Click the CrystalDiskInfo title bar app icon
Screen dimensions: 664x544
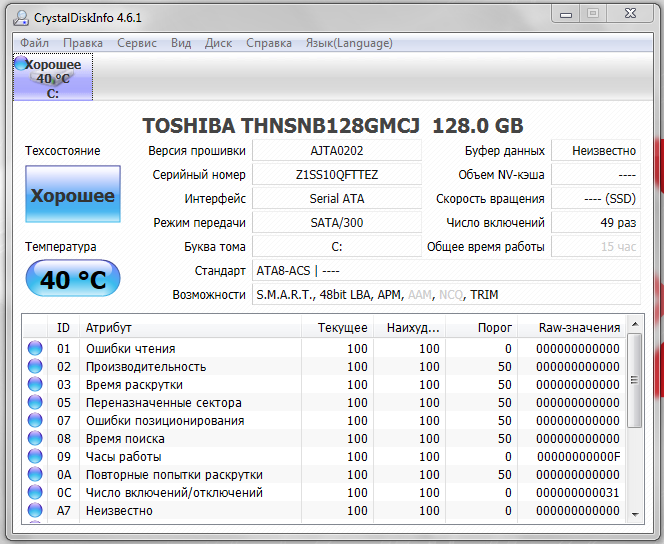(x=21, y=17)
